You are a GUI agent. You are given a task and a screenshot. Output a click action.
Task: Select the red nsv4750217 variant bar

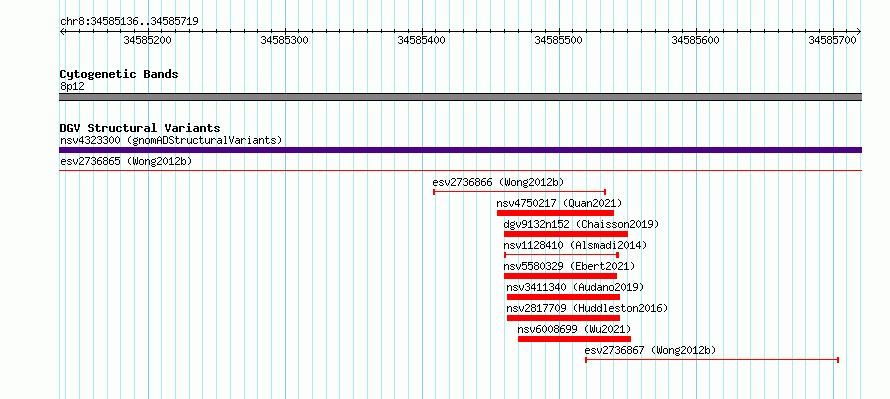555,213
